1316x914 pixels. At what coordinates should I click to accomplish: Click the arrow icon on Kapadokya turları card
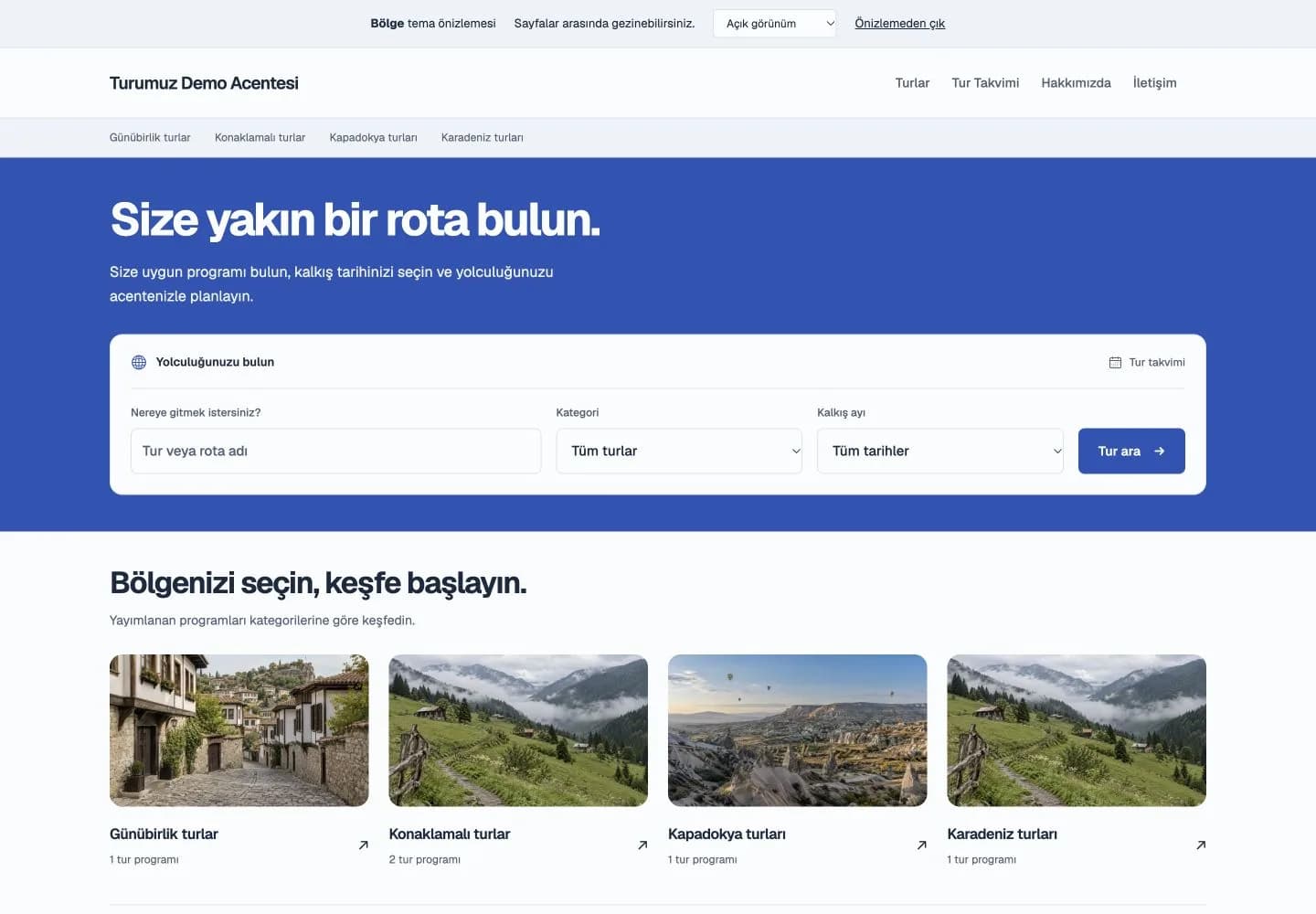(922, 845)
